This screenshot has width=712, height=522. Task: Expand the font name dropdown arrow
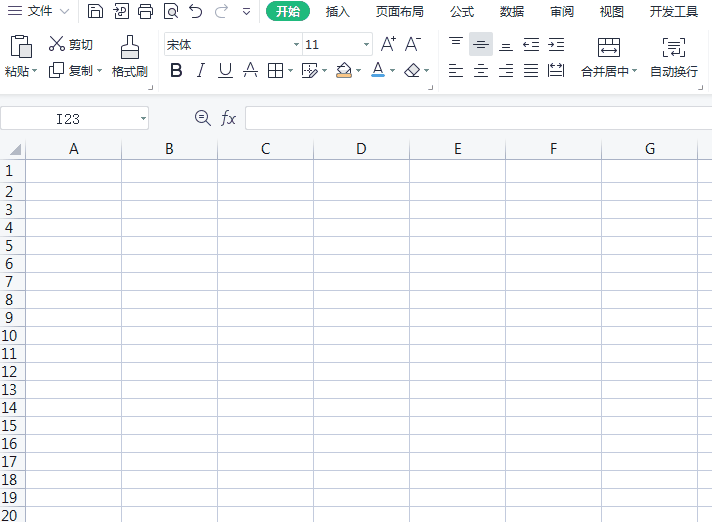click(297, 44)
